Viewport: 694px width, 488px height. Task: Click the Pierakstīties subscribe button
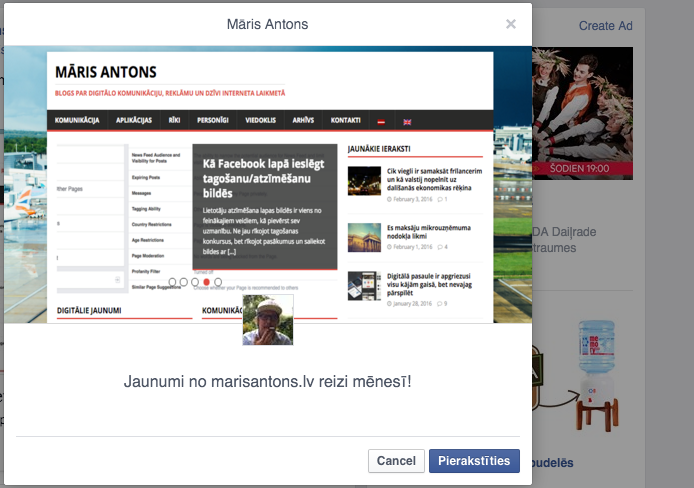[x=474, y=461]
